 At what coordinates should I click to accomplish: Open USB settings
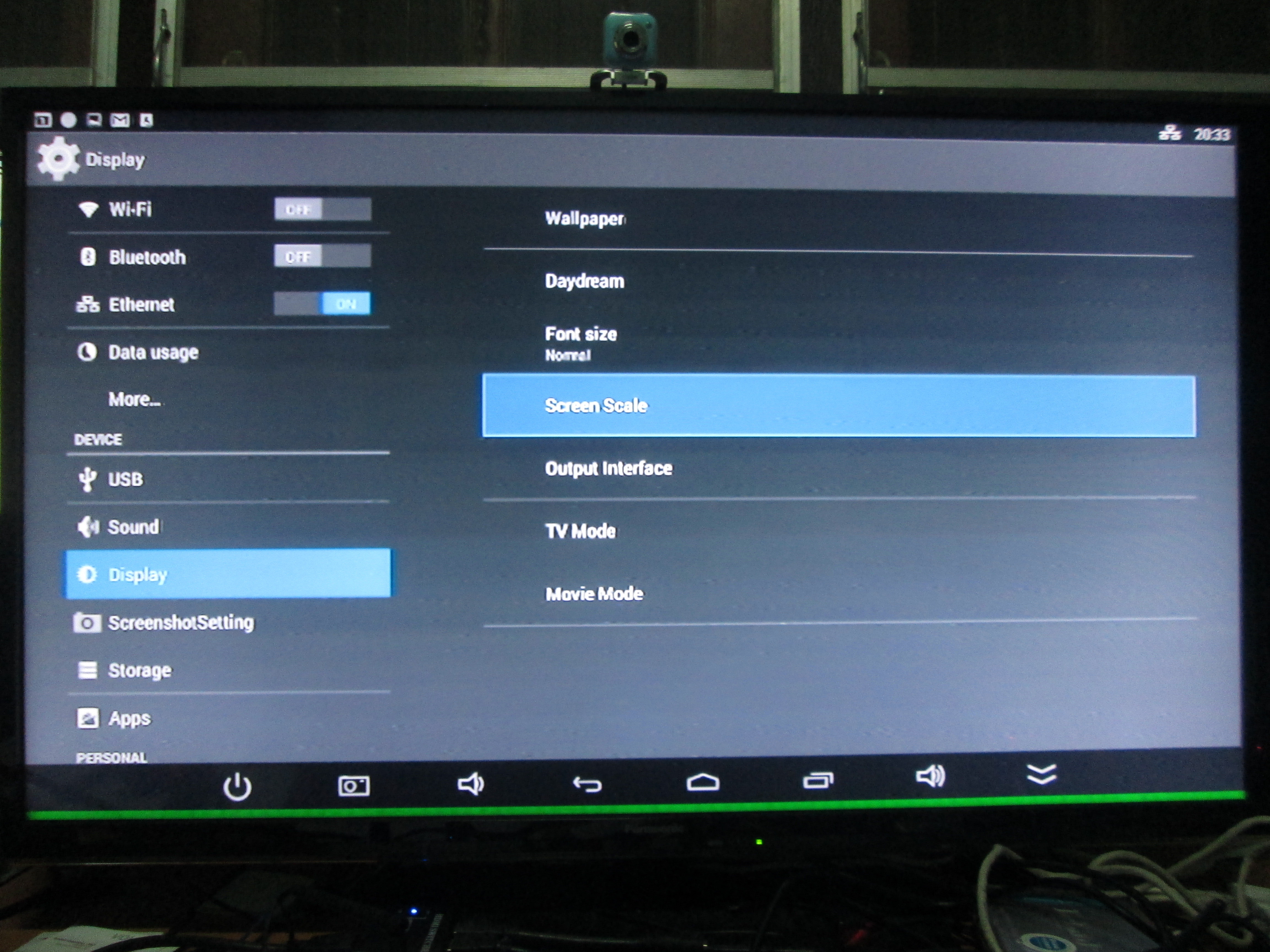point(228,479)
